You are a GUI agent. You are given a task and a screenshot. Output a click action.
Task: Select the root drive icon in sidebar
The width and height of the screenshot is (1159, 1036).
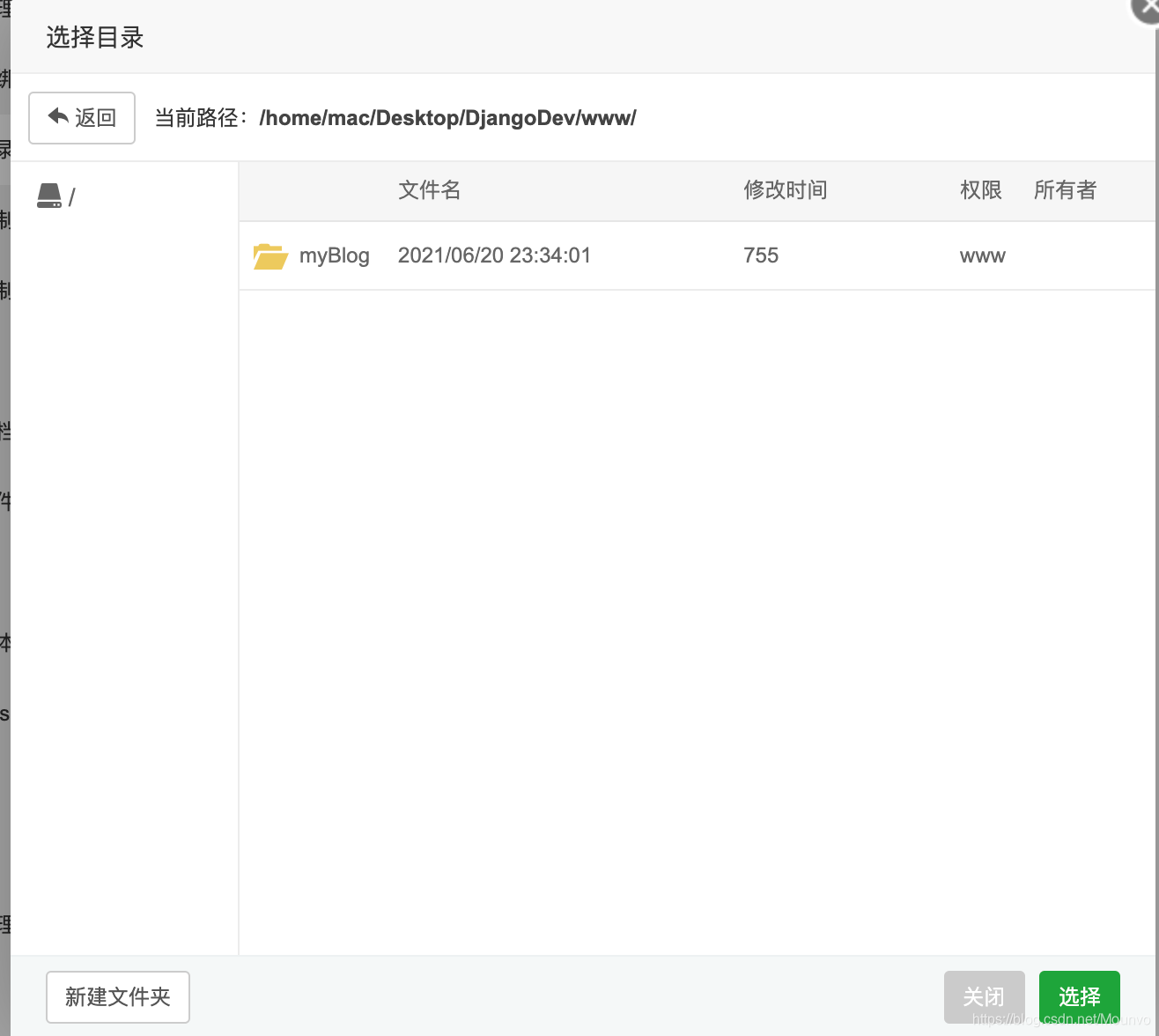point(49,196)
